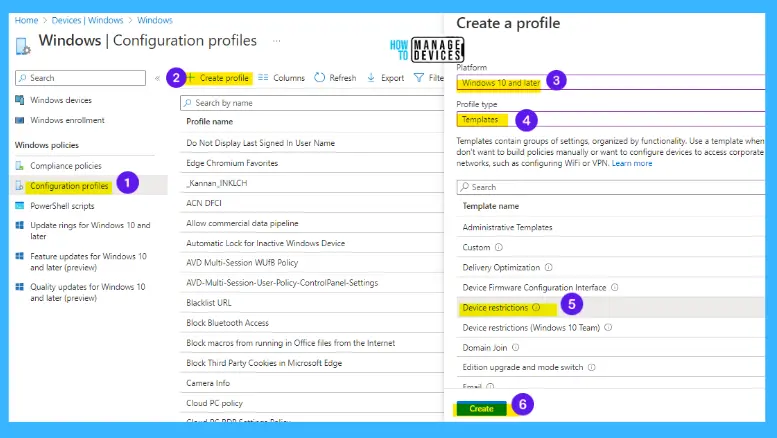777x438 pixels.
Task: Click the Columns icon
Action: 263,77
